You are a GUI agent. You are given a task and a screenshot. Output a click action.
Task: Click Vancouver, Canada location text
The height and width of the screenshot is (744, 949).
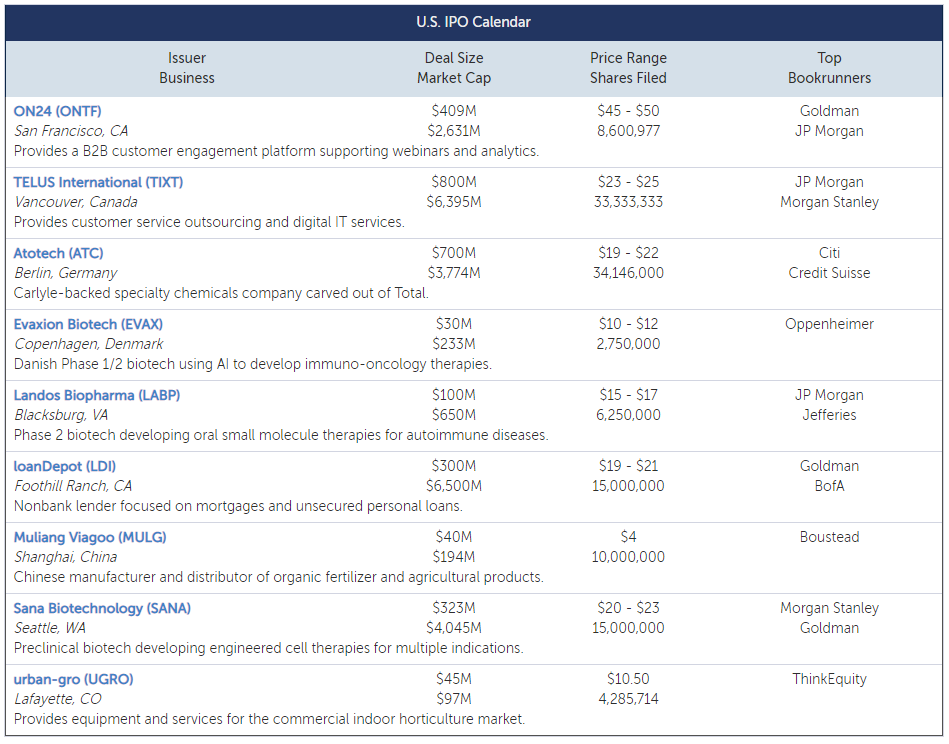coord(76,202)
